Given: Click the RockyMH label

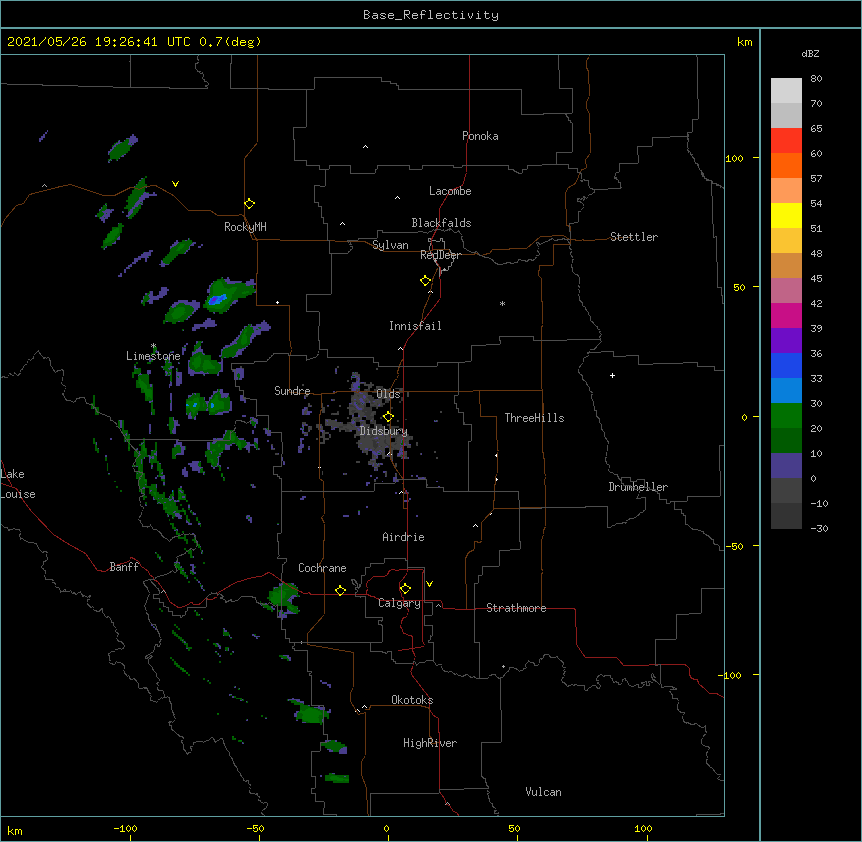Looking at the screenshot, I should pyautogui.click(x=245, y=227).
